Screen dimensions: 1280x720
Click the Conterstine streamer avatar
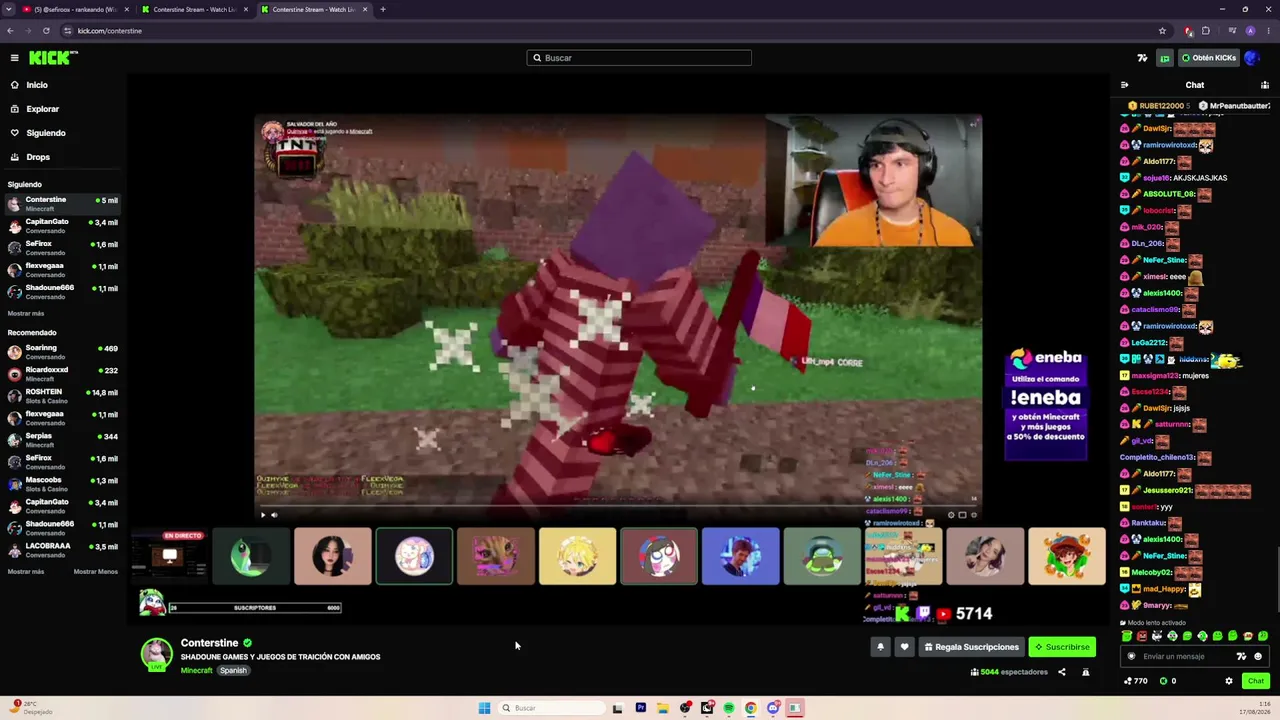click(156, 654)
